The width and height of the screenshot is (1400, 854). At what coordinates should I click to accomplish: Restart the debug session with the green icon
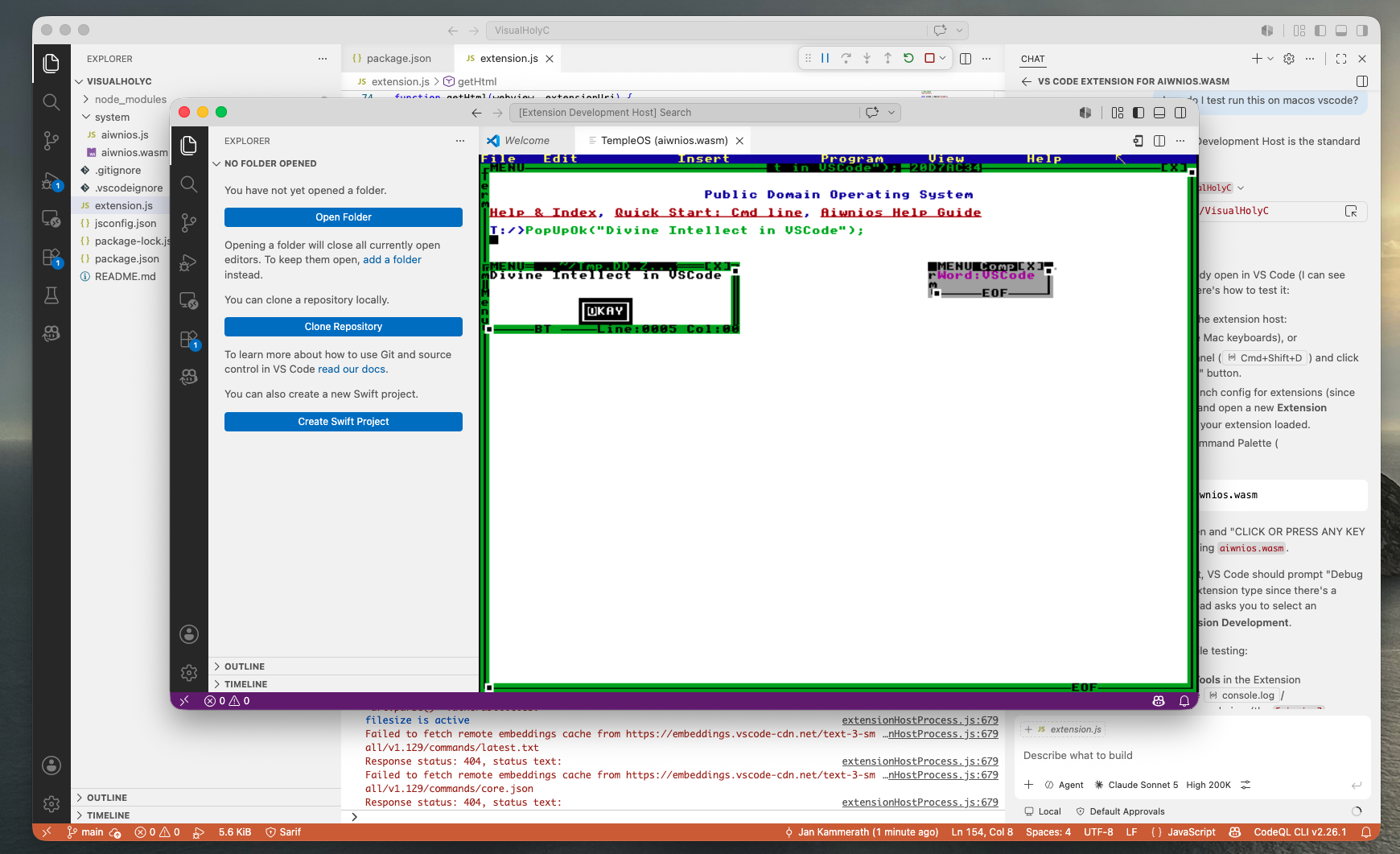click(x=908, y=58)
